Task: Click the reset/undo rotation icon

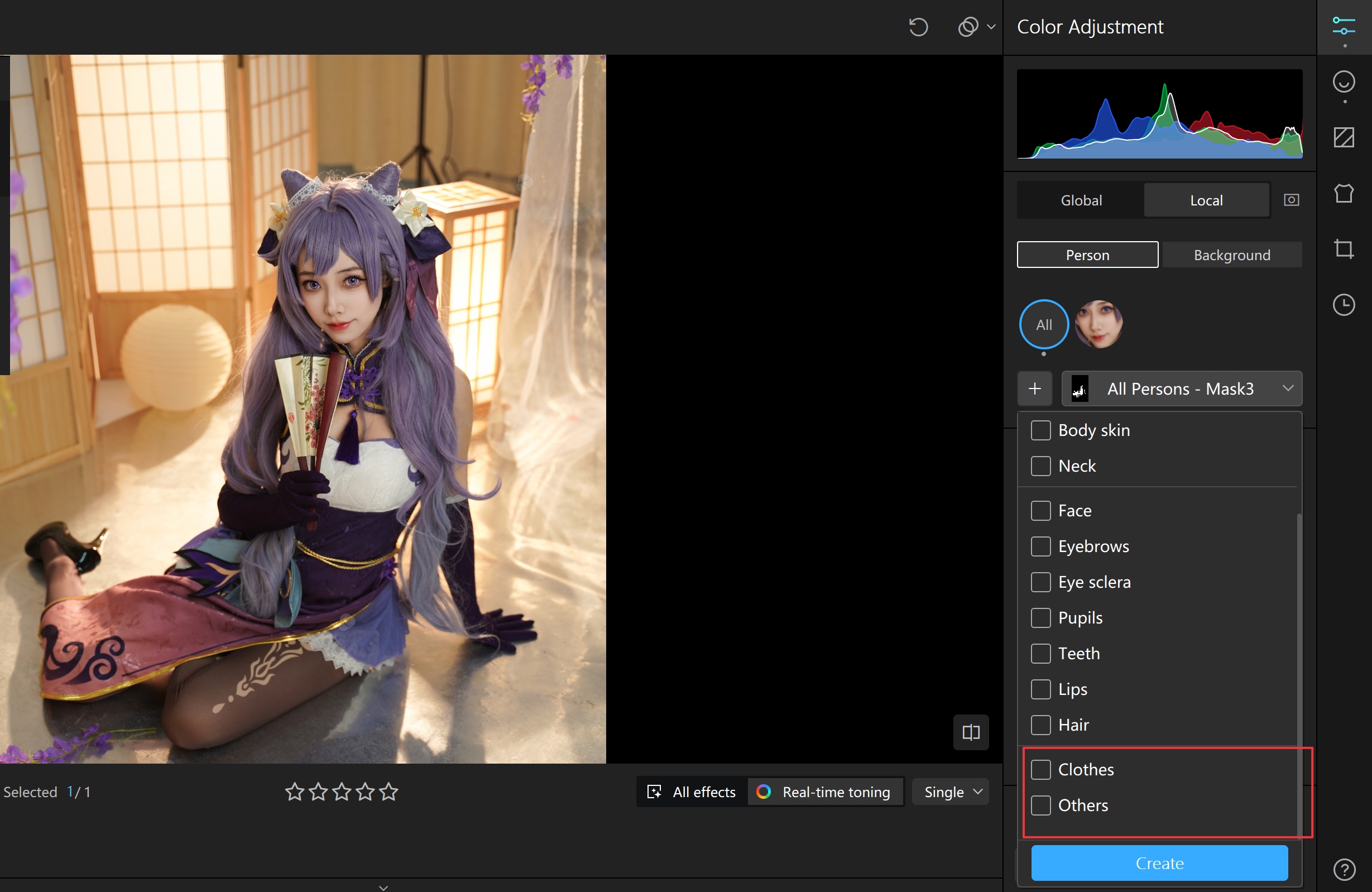Action: (x=918, y=27)
